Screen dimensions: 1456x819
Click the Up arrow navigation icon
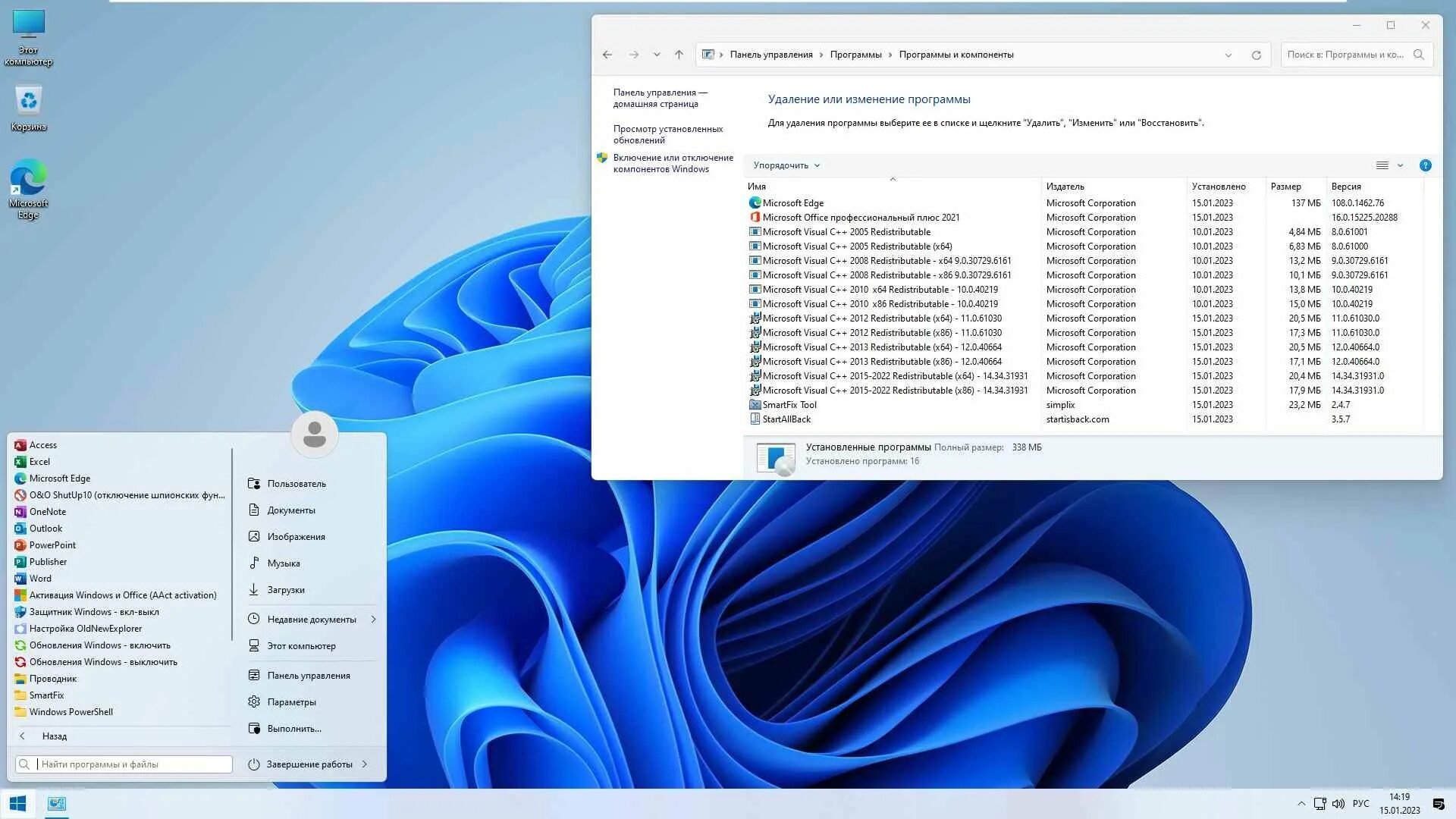679,55
